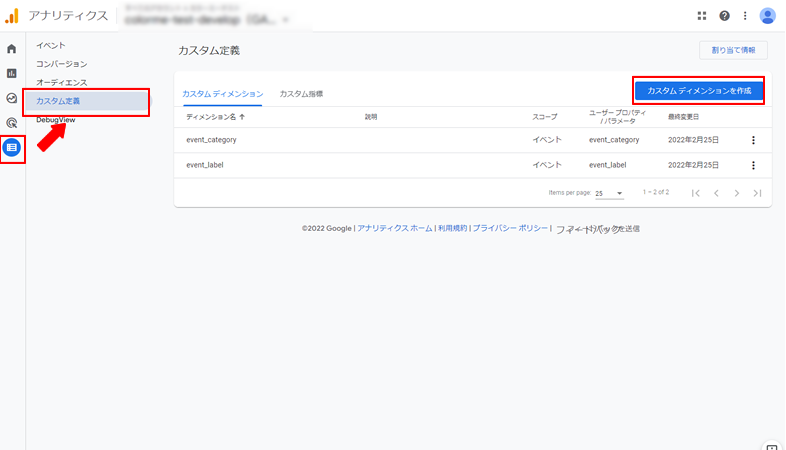Sort by ディメンション名 column arrow
This screenshot has height=450, width=786.
tap(242, 117)
